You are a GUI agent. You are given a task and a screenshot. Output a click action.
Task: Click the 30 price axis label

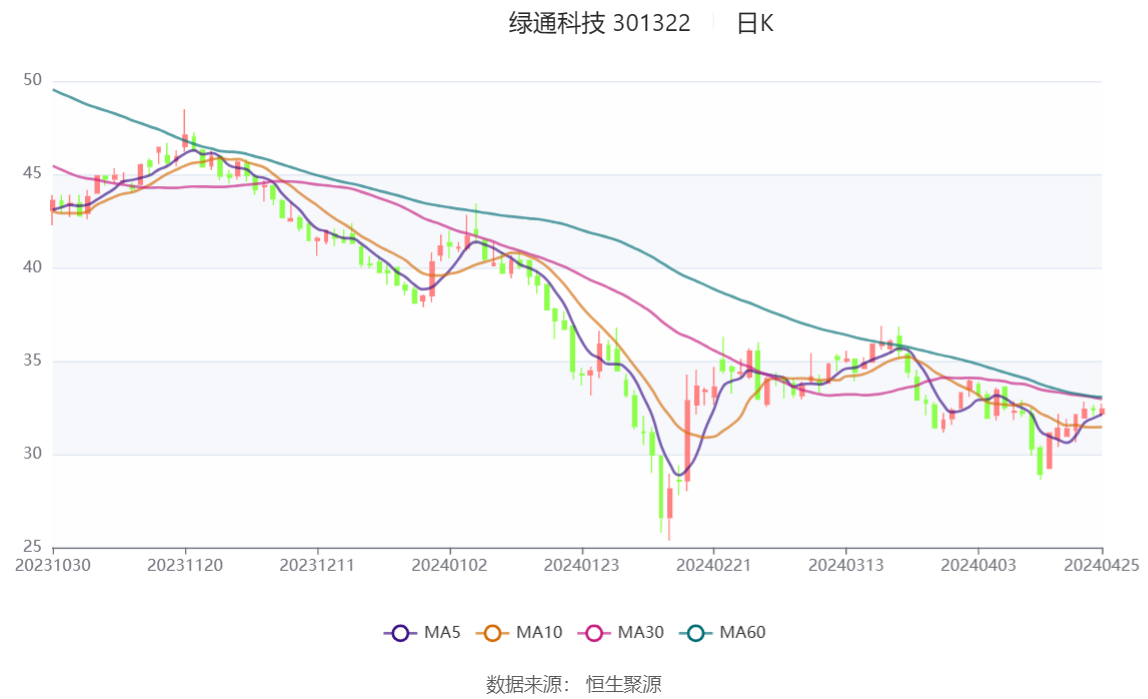32,454
